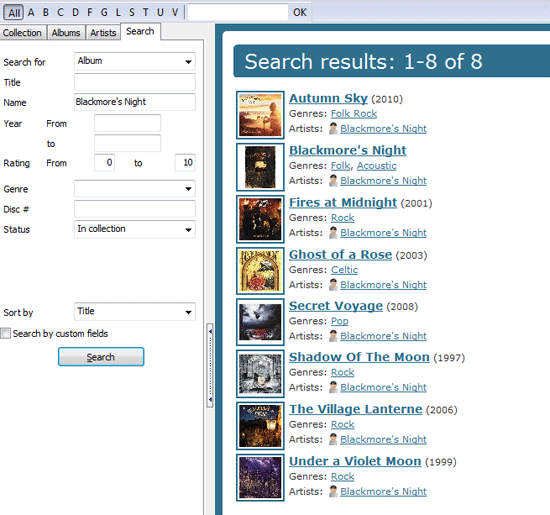Click the Title input field

pyautogui.click(x=135, y=82)
